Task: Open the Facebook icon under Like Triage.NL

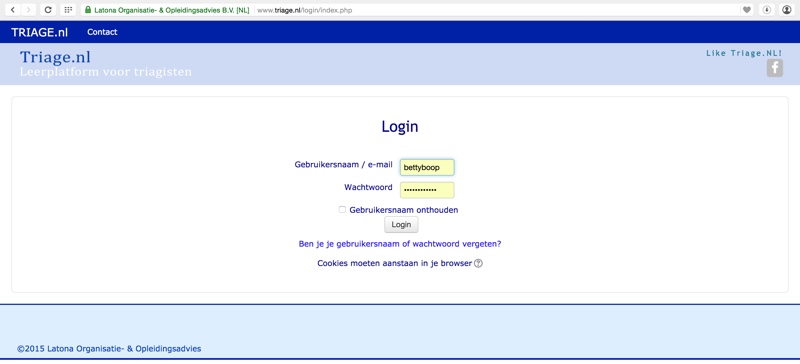Action: click(x=774, y=68)
